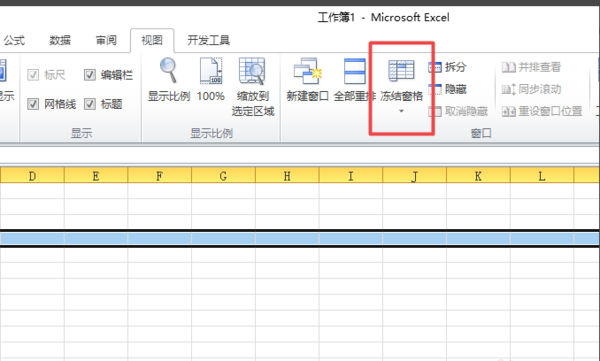
Task: Open the 开发工具 (Developer) tab
Action: [209, 40]
